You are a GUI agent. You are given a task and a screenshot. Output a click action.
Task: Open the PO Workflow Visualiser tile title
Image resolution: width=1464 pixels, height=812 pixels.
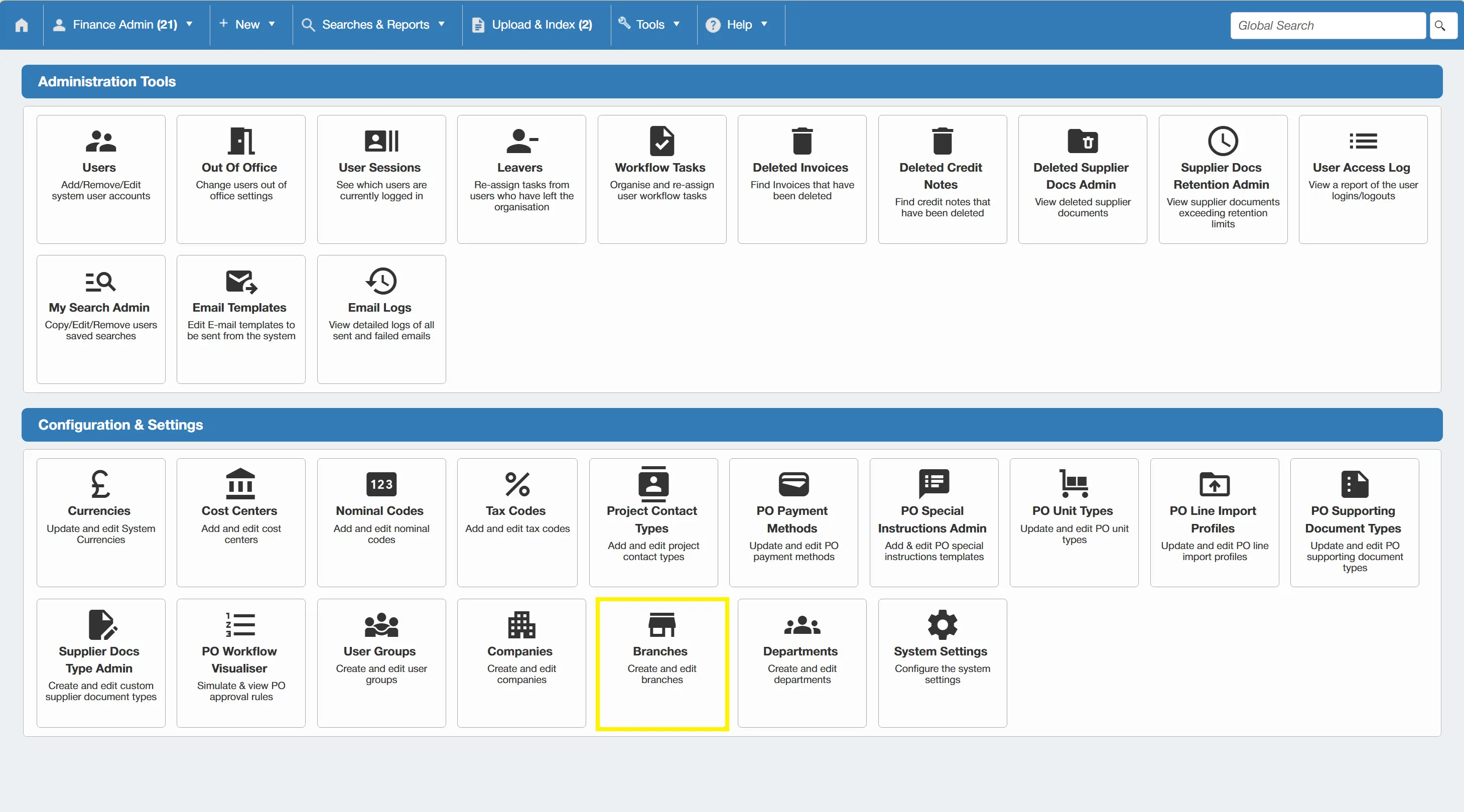[x=239, y=660]
